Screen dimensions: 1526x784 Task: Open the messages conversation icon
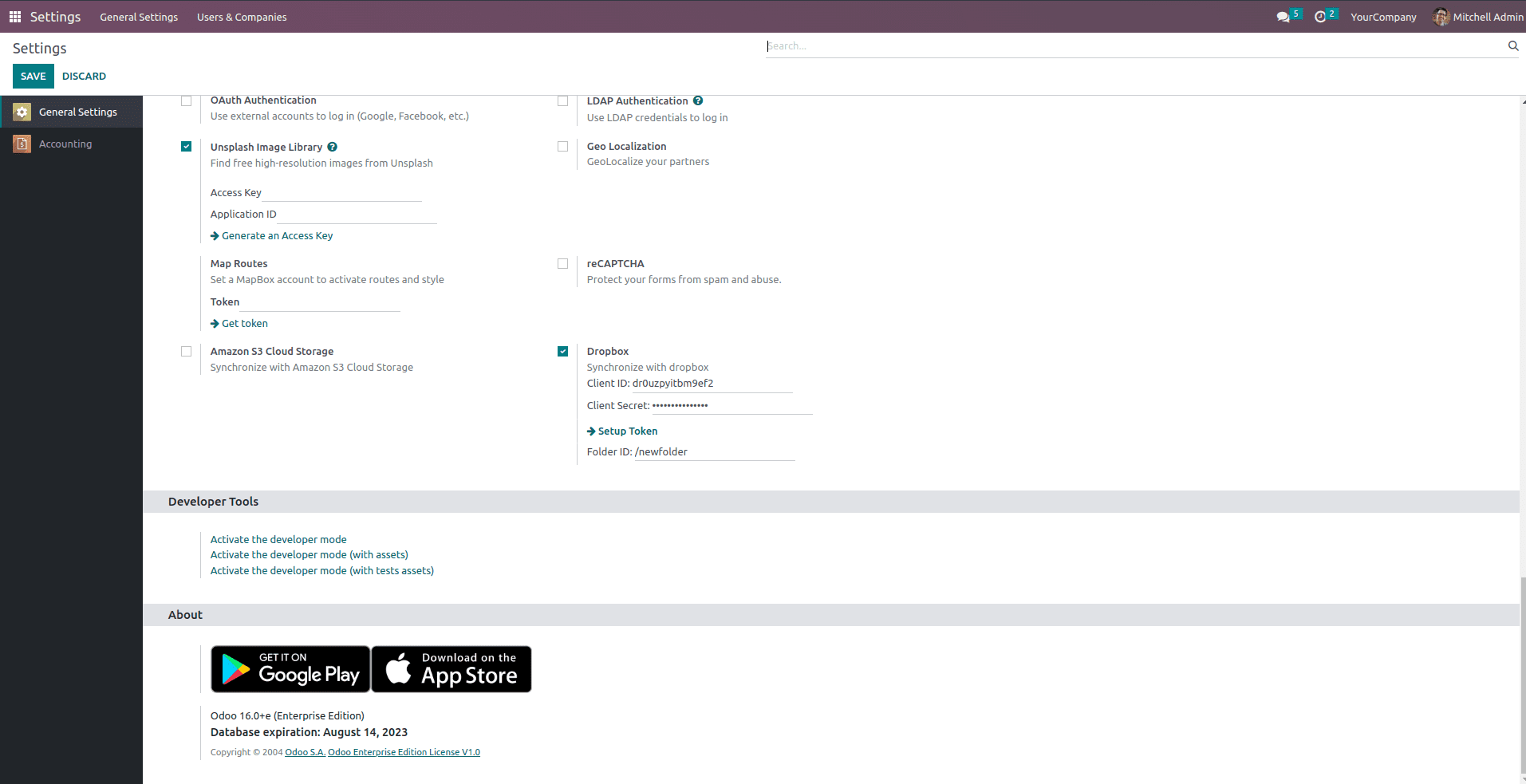[1283, 16]
